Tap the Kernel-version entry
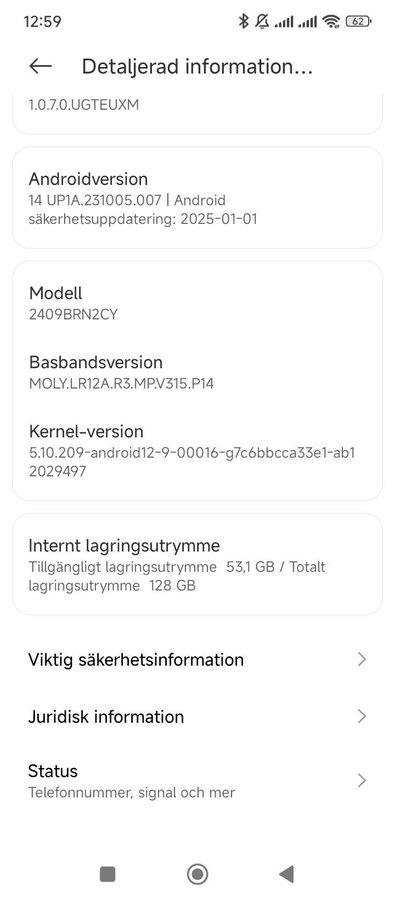Screen dimensions: 395x900 [198, 451]
